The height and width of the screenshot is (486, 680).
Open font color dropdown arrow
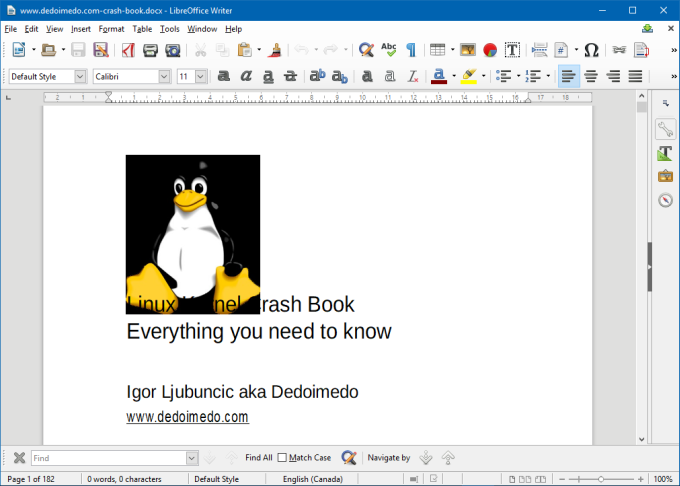[454, 76]
